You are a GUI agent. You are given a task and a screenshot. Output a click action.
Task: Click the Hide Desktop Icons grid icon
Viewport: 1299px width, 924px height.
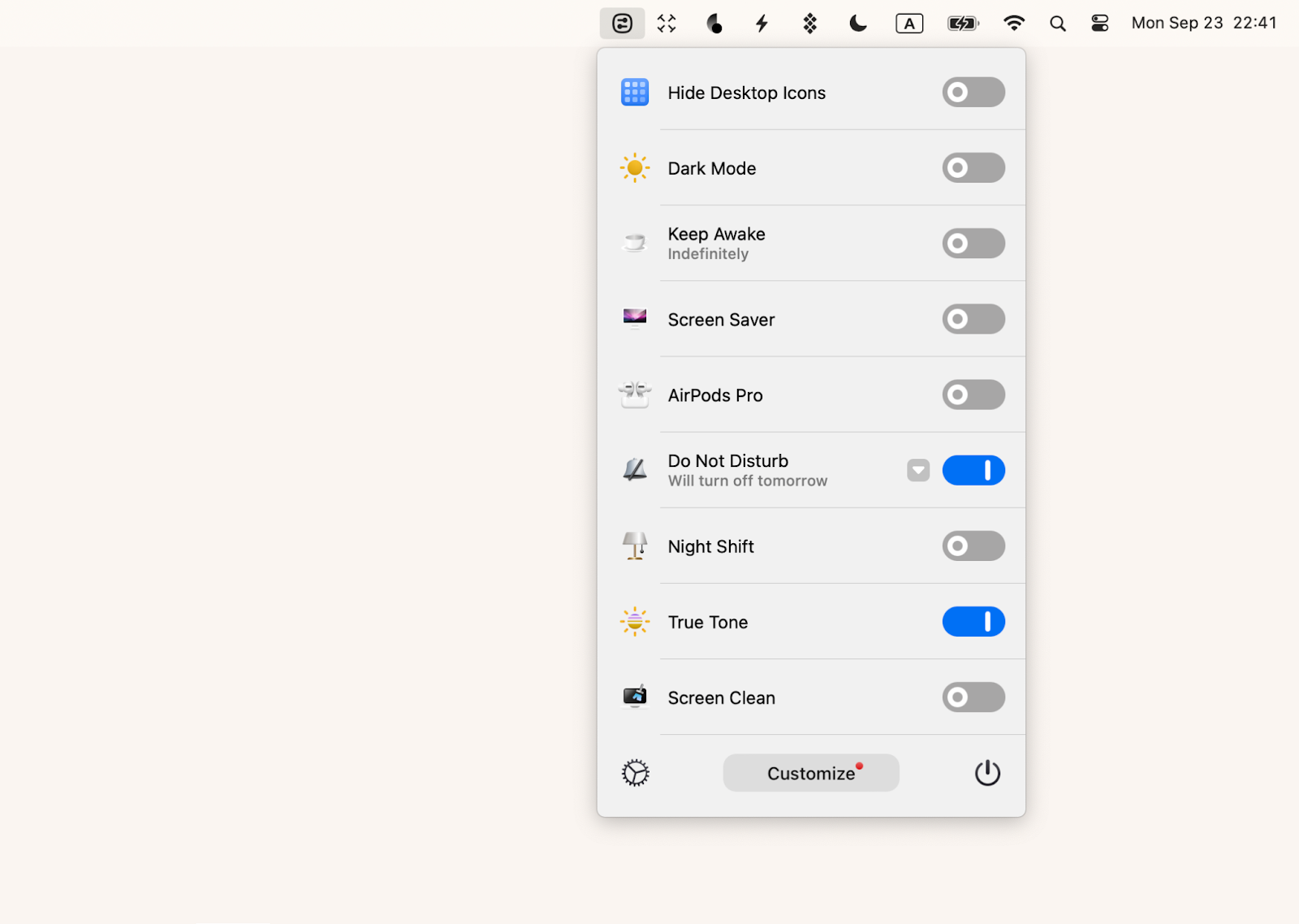pyautogui.click(x=634, y=92)
